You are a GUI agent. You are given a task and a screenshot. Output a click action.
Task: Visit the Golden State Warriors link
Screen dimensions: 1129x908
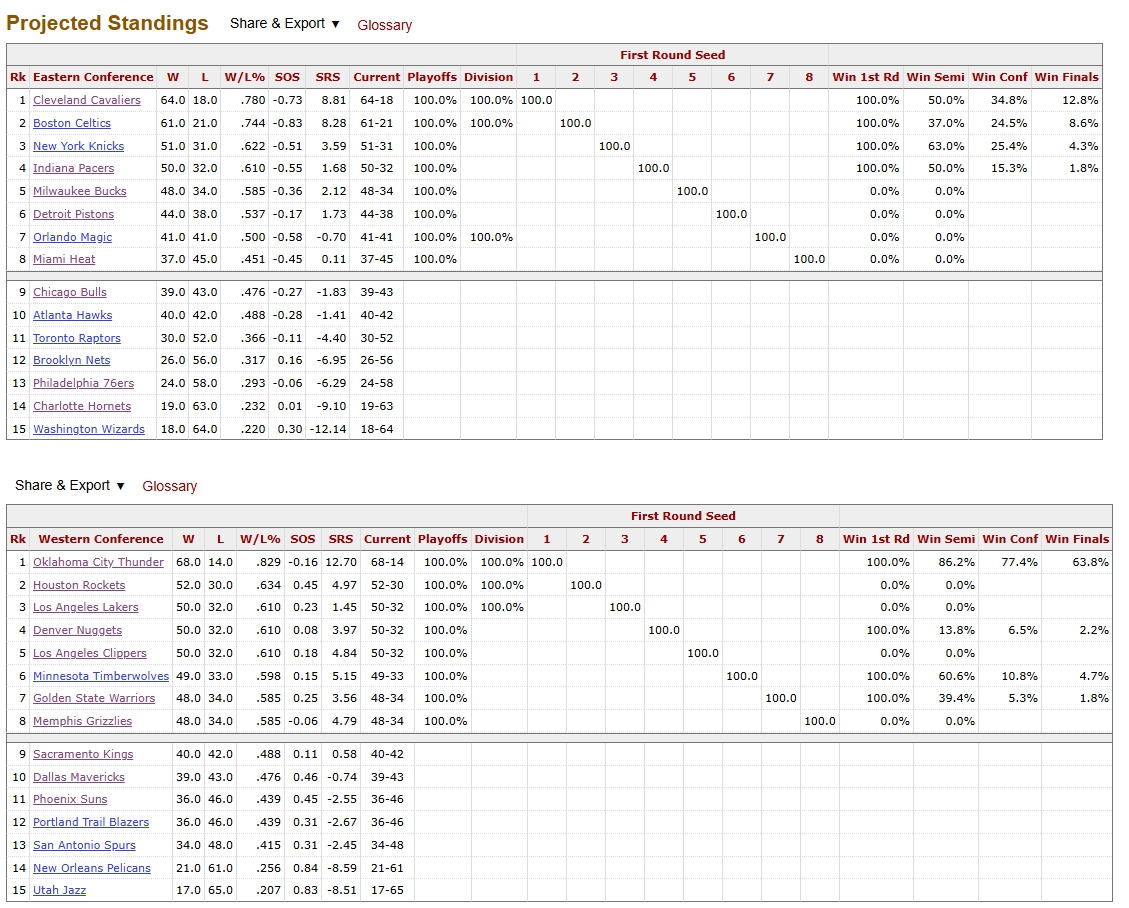click(x=94, y=698)
